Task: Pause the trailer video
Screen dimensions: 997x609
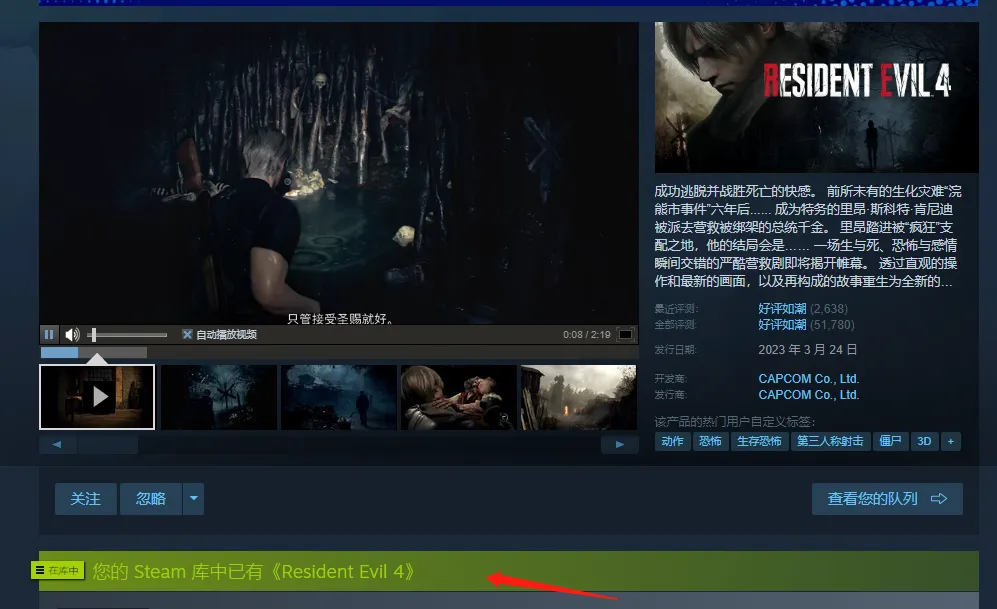Action: (49, 334)
